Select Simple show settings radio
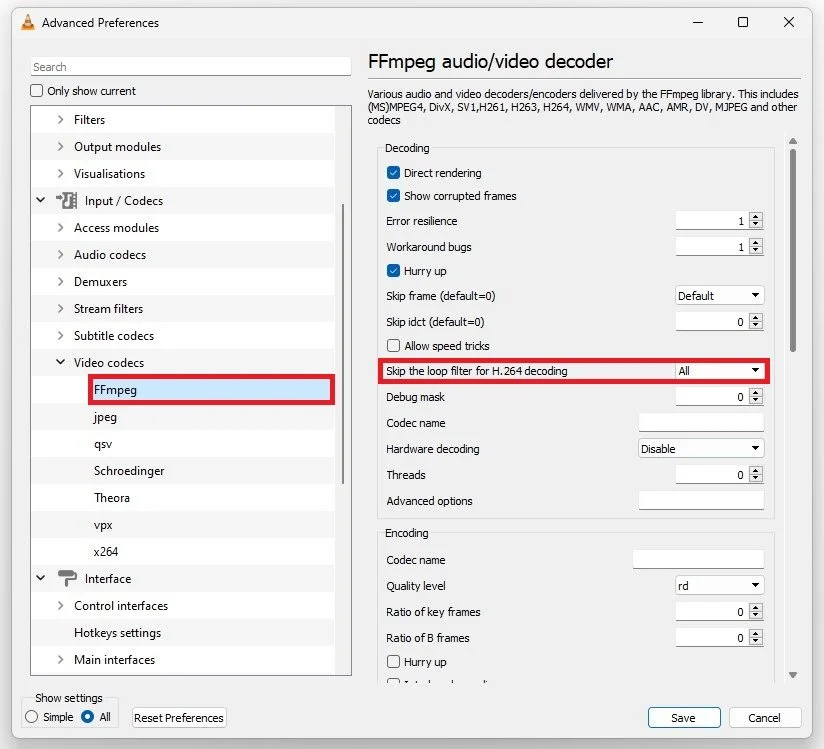The width and height of the screenshot is (824, 749). point(32,716)
